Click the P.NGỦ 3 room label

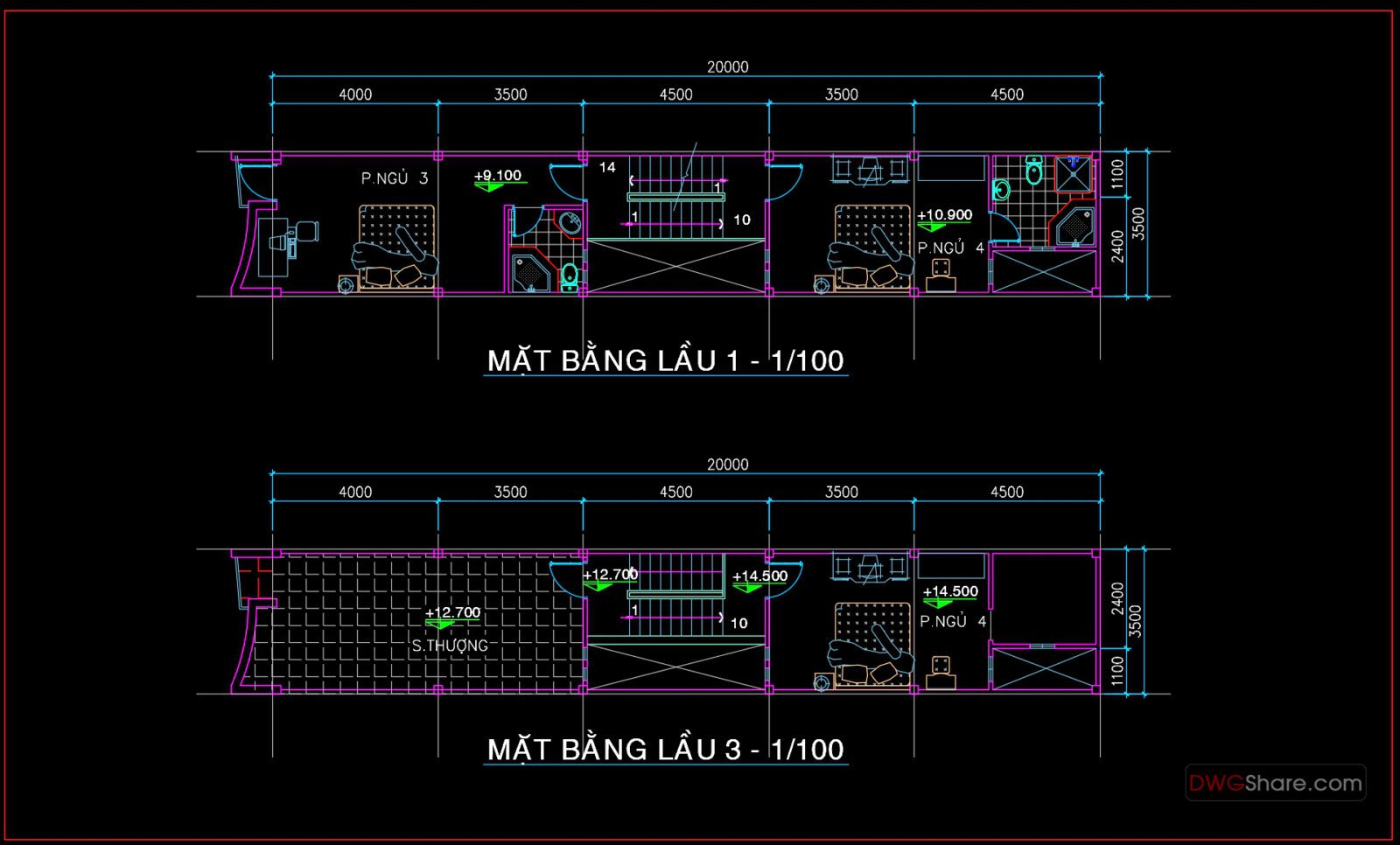395,178
